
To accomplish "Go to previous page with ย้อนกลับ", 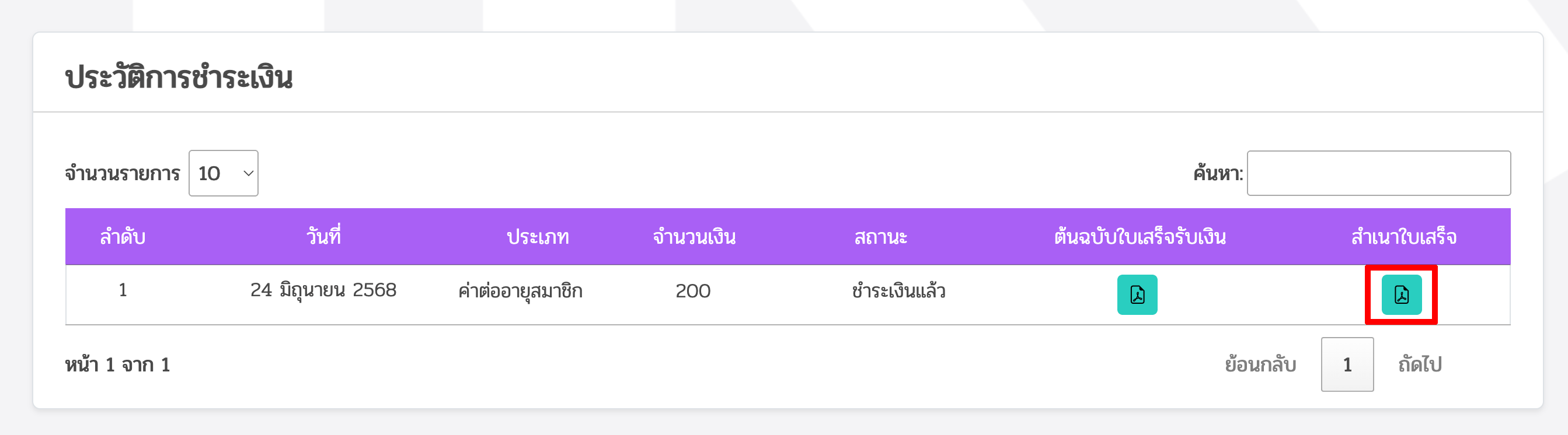I will click(x=1260, y=364).
